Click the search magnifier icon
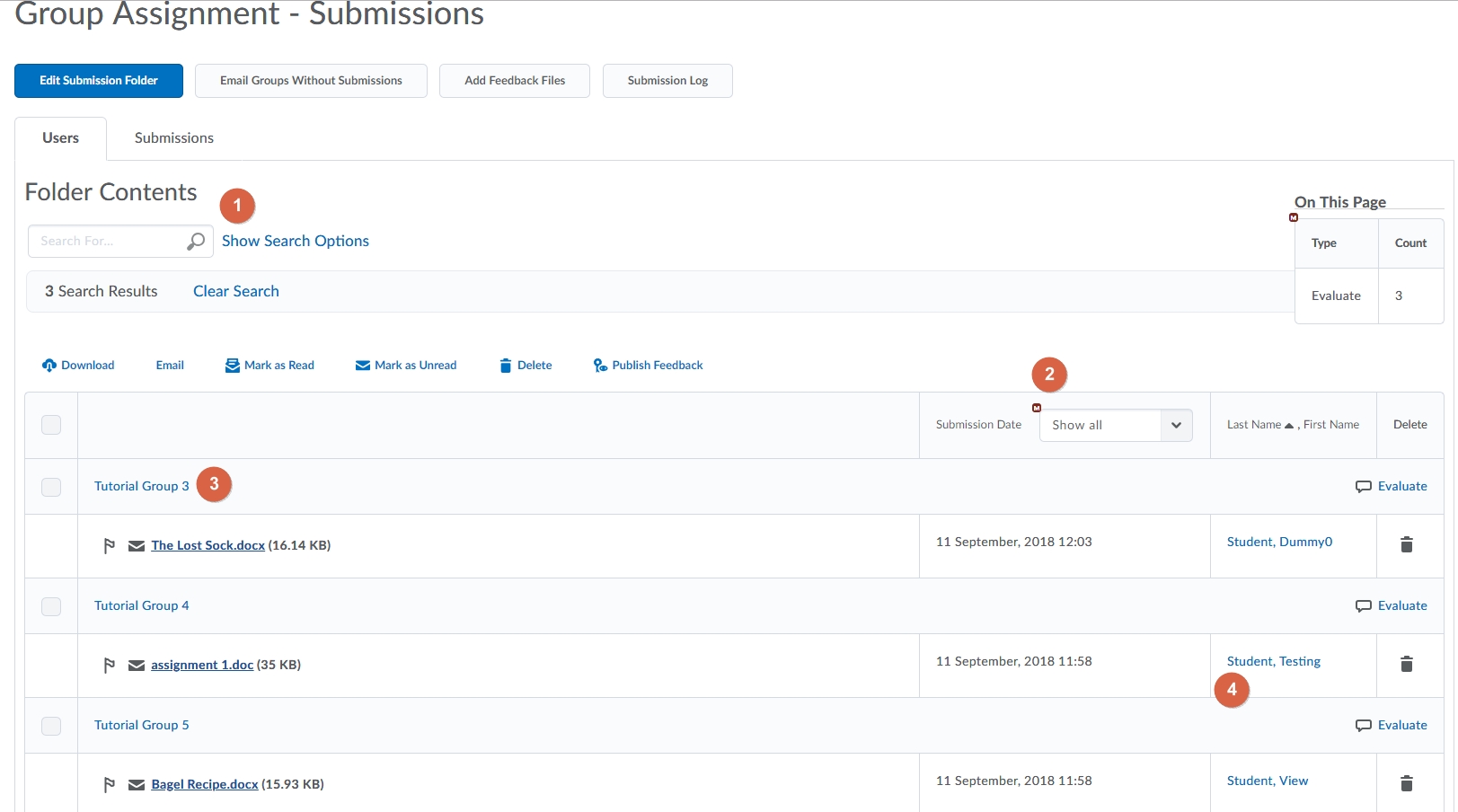1458x812 pixels. (196, 241)
